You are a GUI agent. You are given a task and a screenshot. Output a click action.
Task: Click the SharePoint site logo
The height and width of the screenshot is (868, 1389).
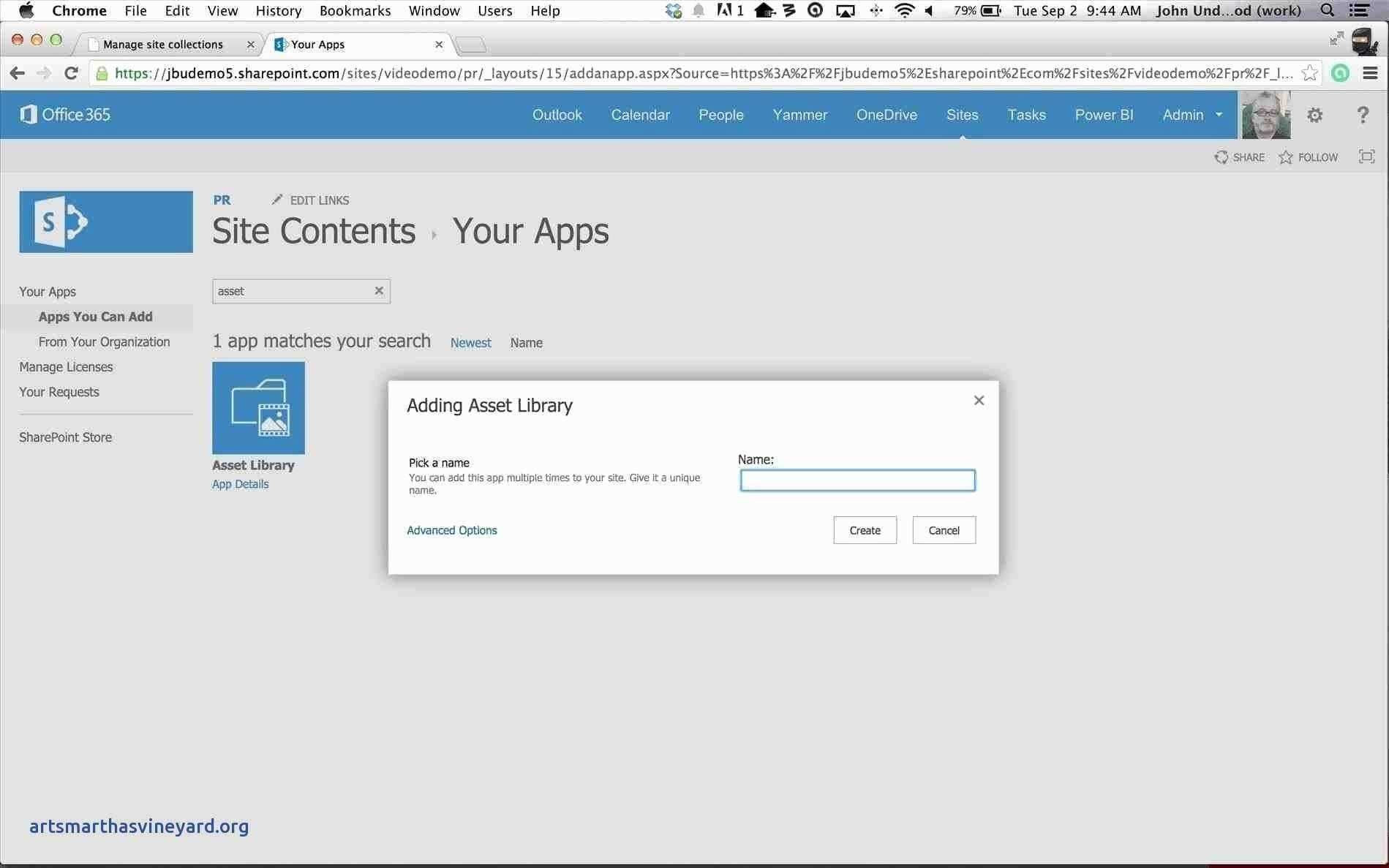pos(106,222)
